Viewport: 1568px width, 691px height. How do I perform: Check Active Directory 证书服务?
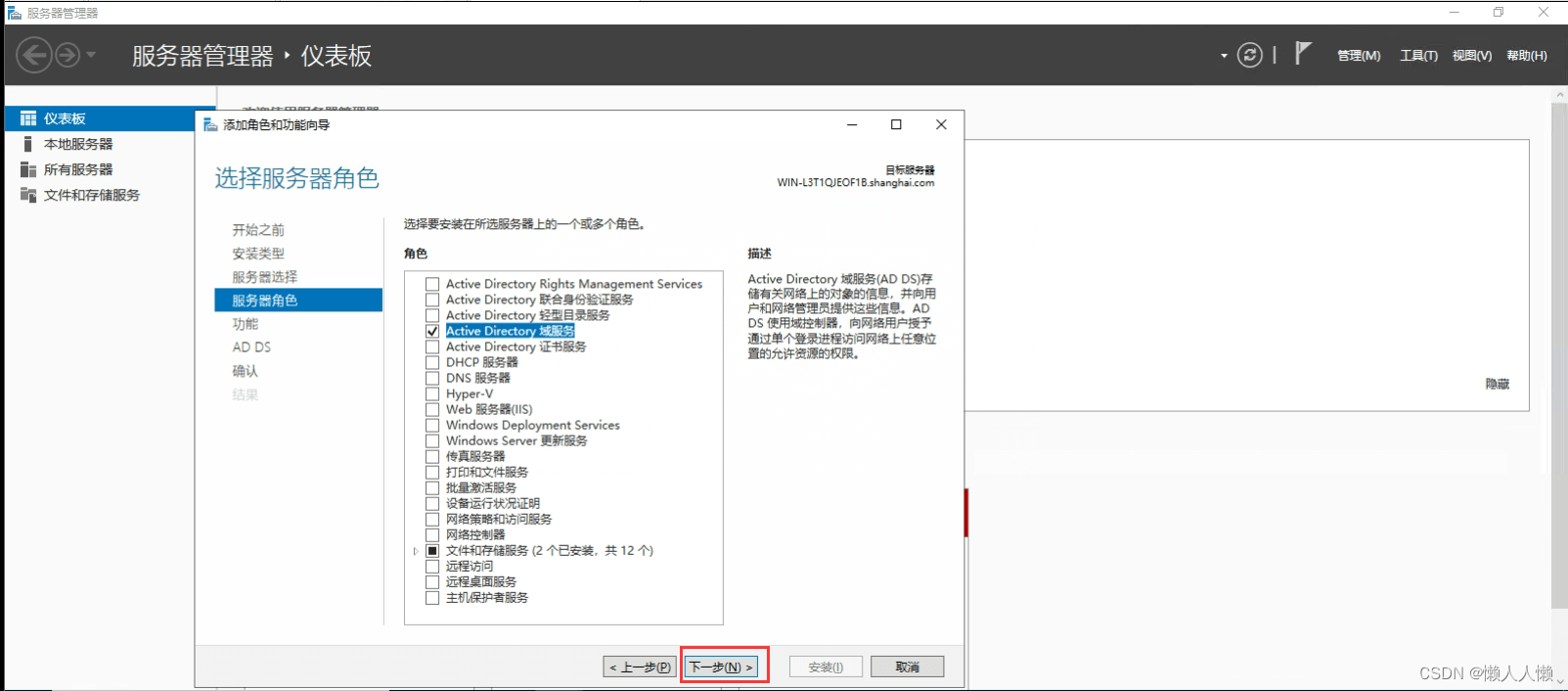coord(432,346)
